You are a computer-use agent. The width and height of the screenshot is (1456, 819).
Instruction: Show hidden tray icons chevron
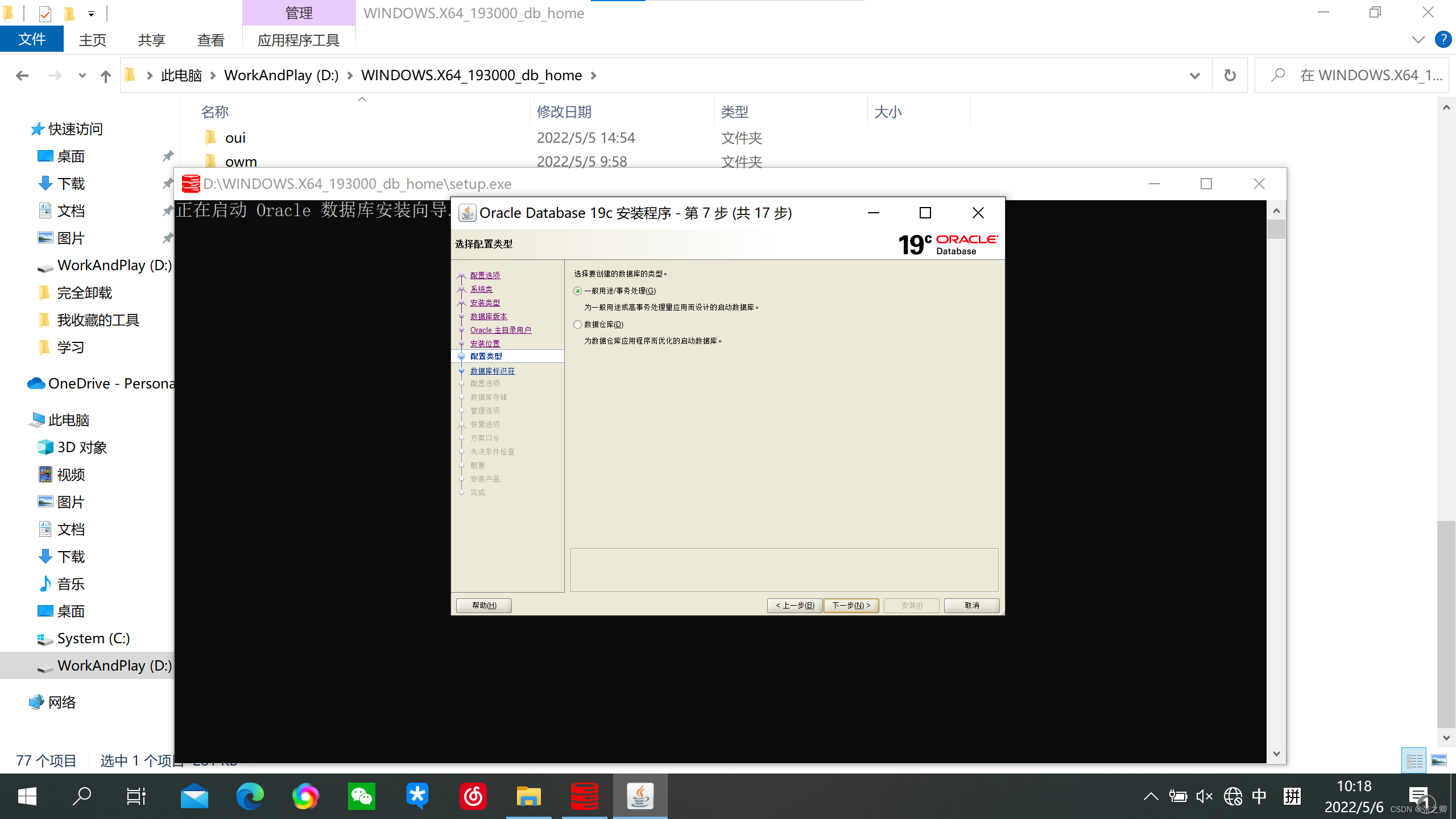tap(1151, 796)
